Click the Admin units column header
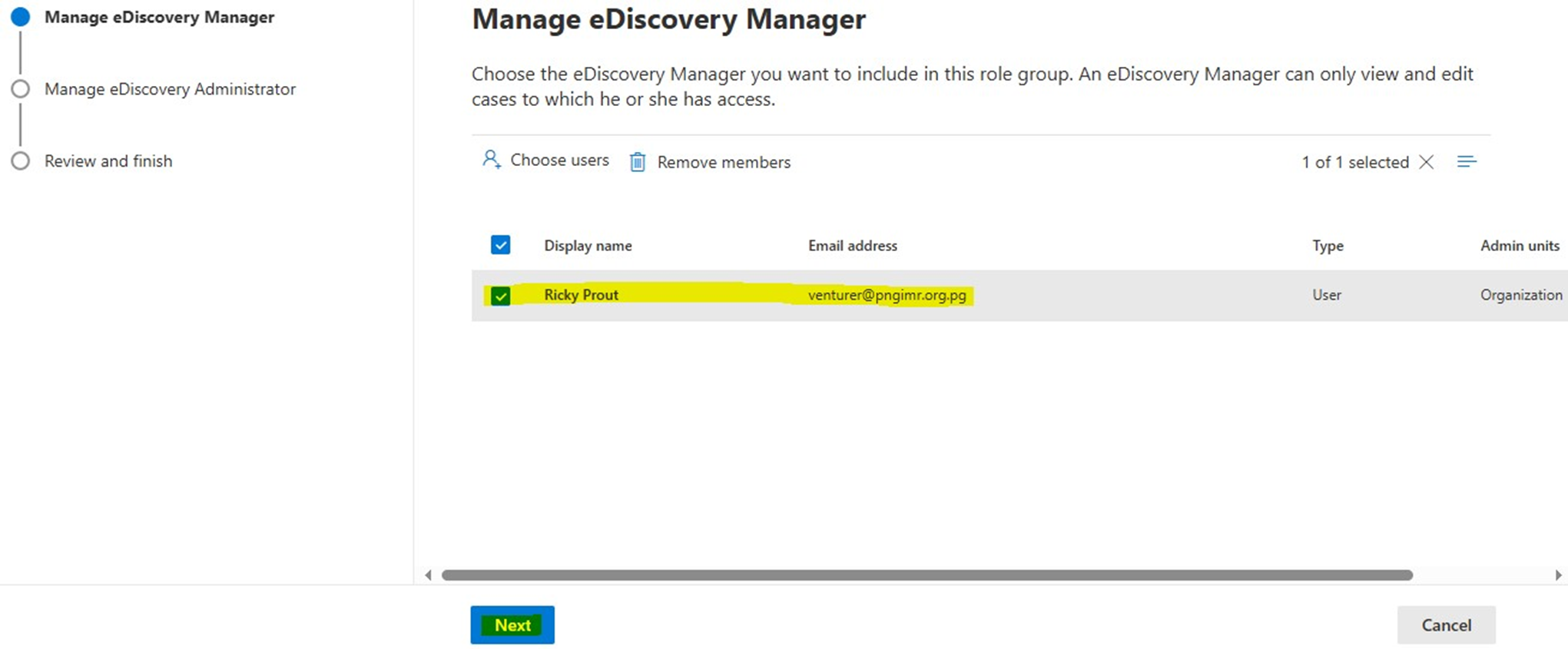1568x649 pixels. (1520, 246)
